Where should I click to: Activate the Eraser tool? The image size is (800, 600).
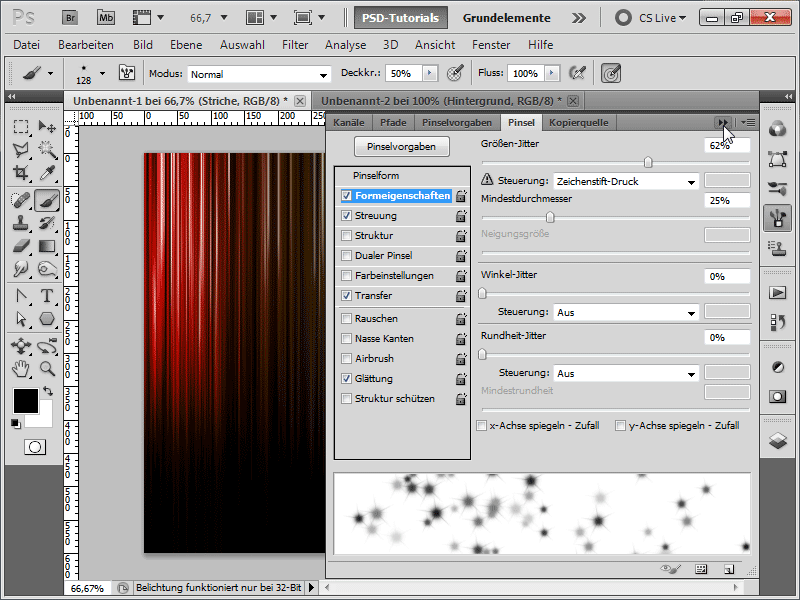(21, 246)
